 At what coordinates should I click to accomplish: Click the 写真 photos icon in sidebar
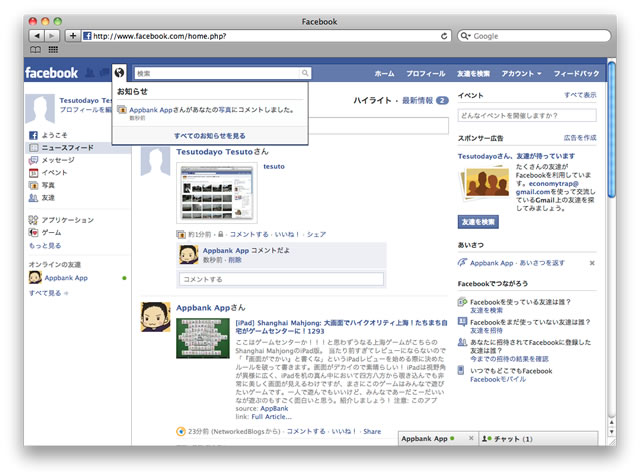[33, 185]
